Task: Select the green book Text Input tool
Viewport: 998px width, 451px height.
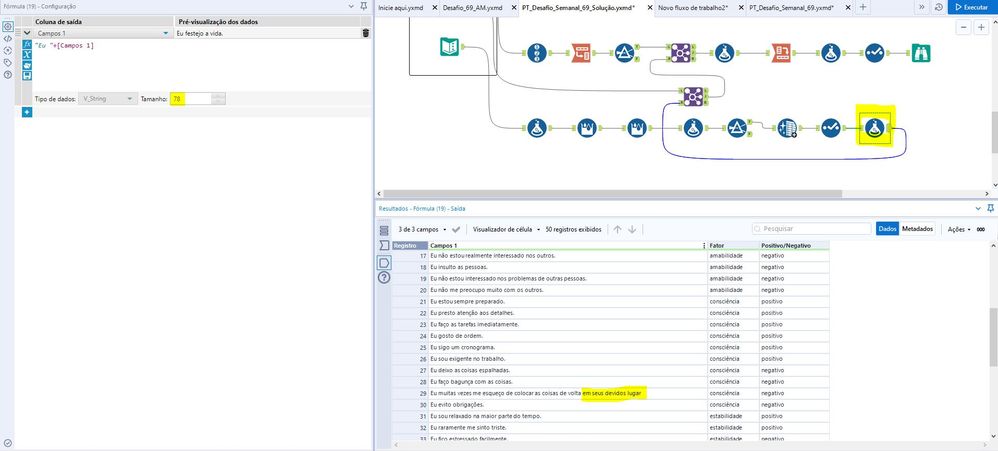Action: pyautogui.click(x=449, y=46)
